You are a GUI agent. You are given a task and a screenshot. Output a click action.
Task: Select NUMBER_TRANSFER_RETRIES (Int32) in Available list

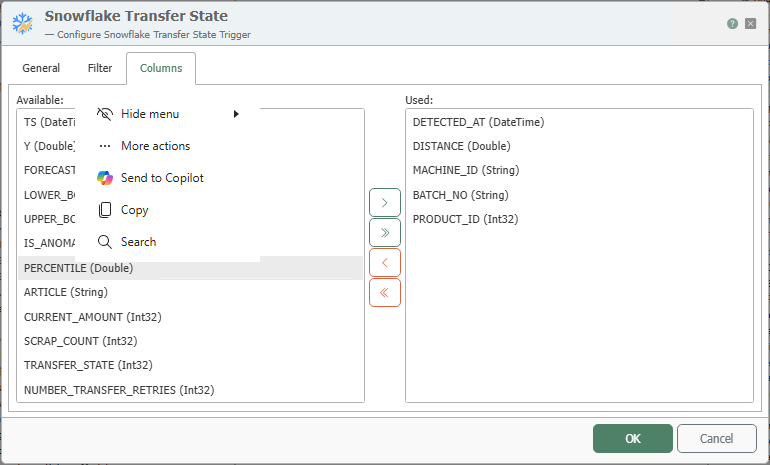pos(191,390)
